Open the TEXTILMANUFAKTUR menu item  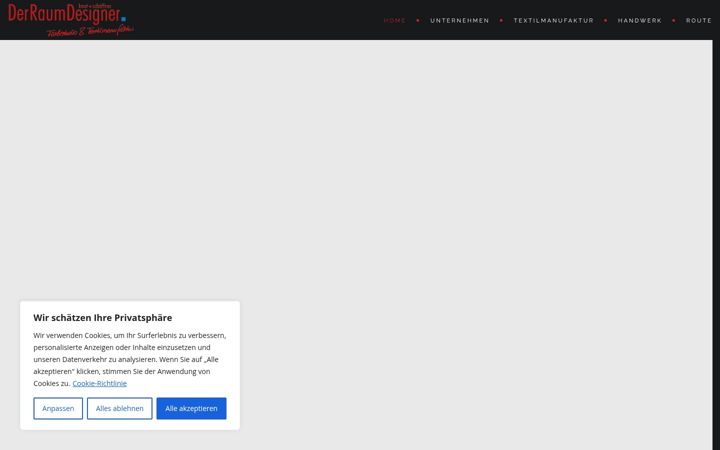(553, 21)
